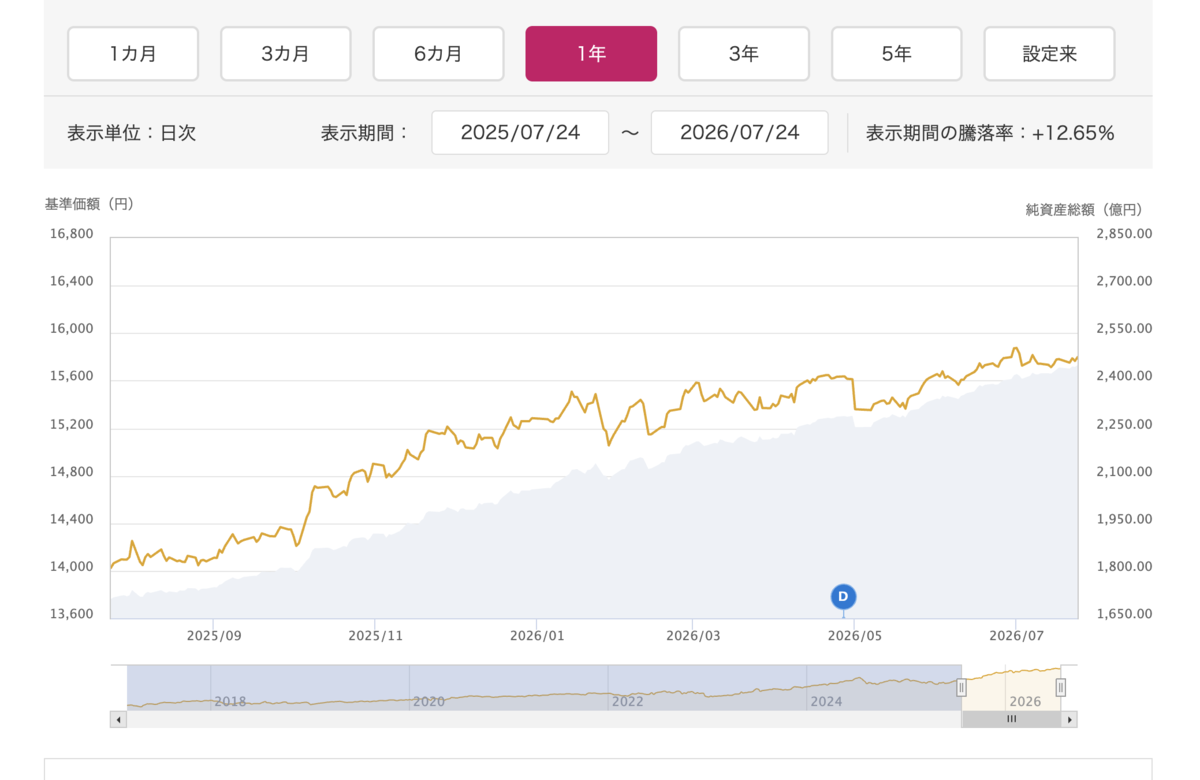Show the 3年 chart period
This screenshot has width=1200, height=780.
(744, 54)
